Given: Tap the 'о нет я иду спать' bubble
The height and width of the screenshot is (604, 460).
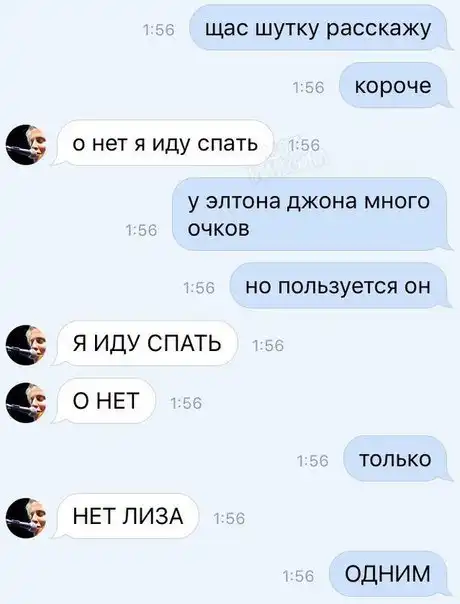Looking at the screenshot, I should coord(163,143).
